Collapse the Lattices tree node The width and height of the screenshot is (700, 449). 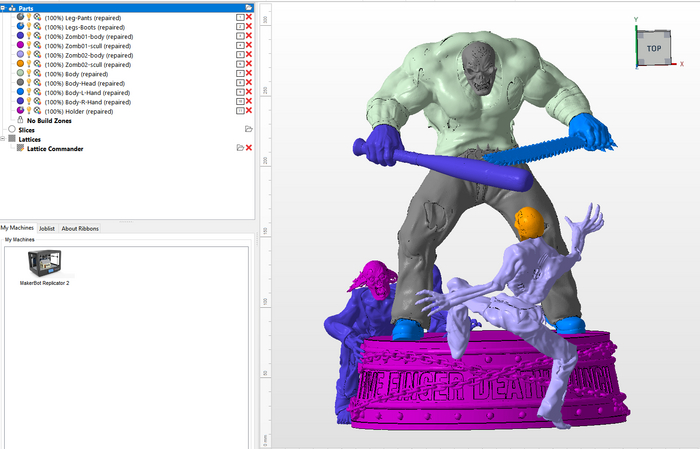pyautogui.click(x=3, y=139)
